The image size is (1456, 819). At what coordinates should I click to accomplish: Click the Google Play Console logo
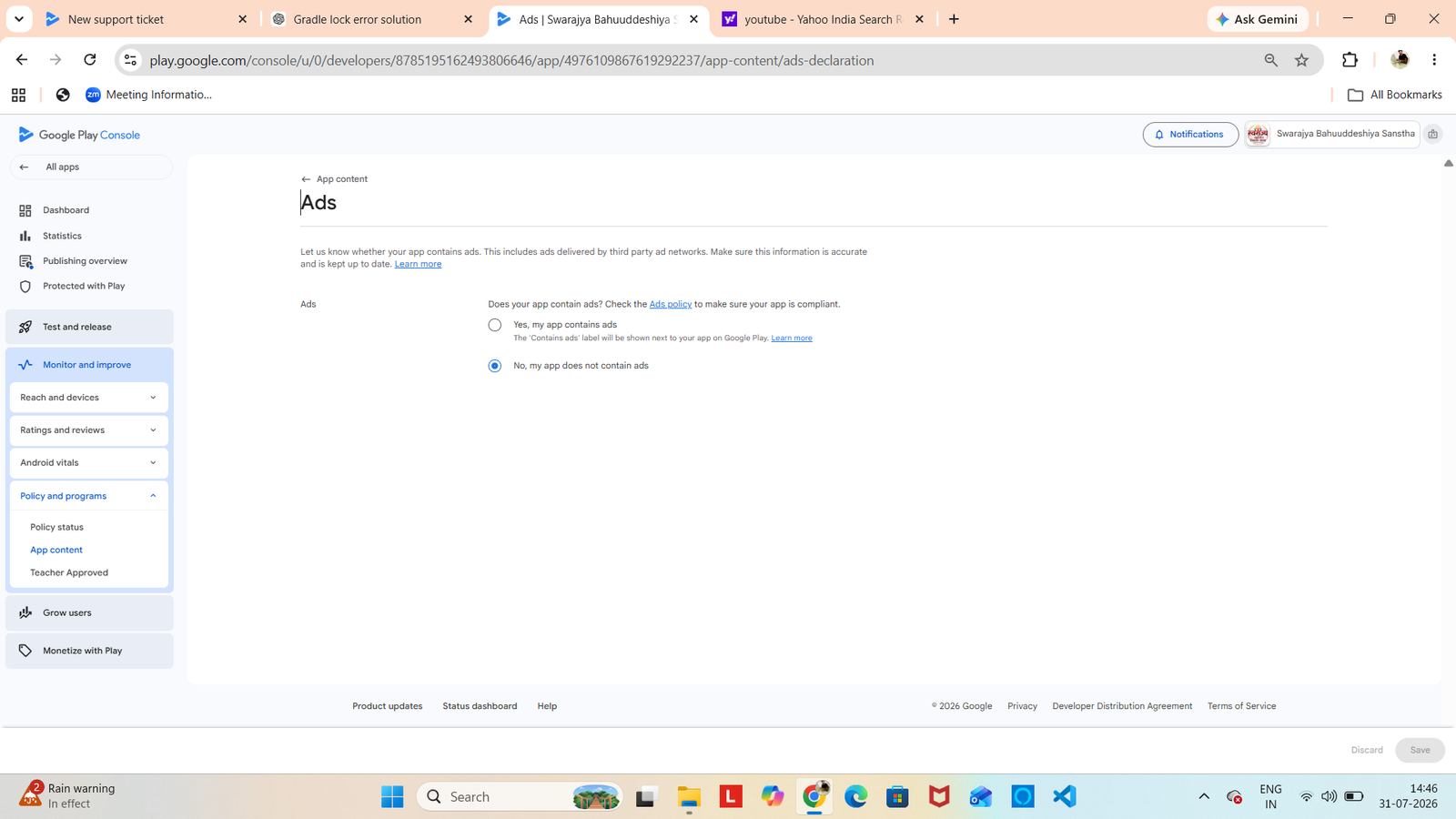tap(79, 135)
